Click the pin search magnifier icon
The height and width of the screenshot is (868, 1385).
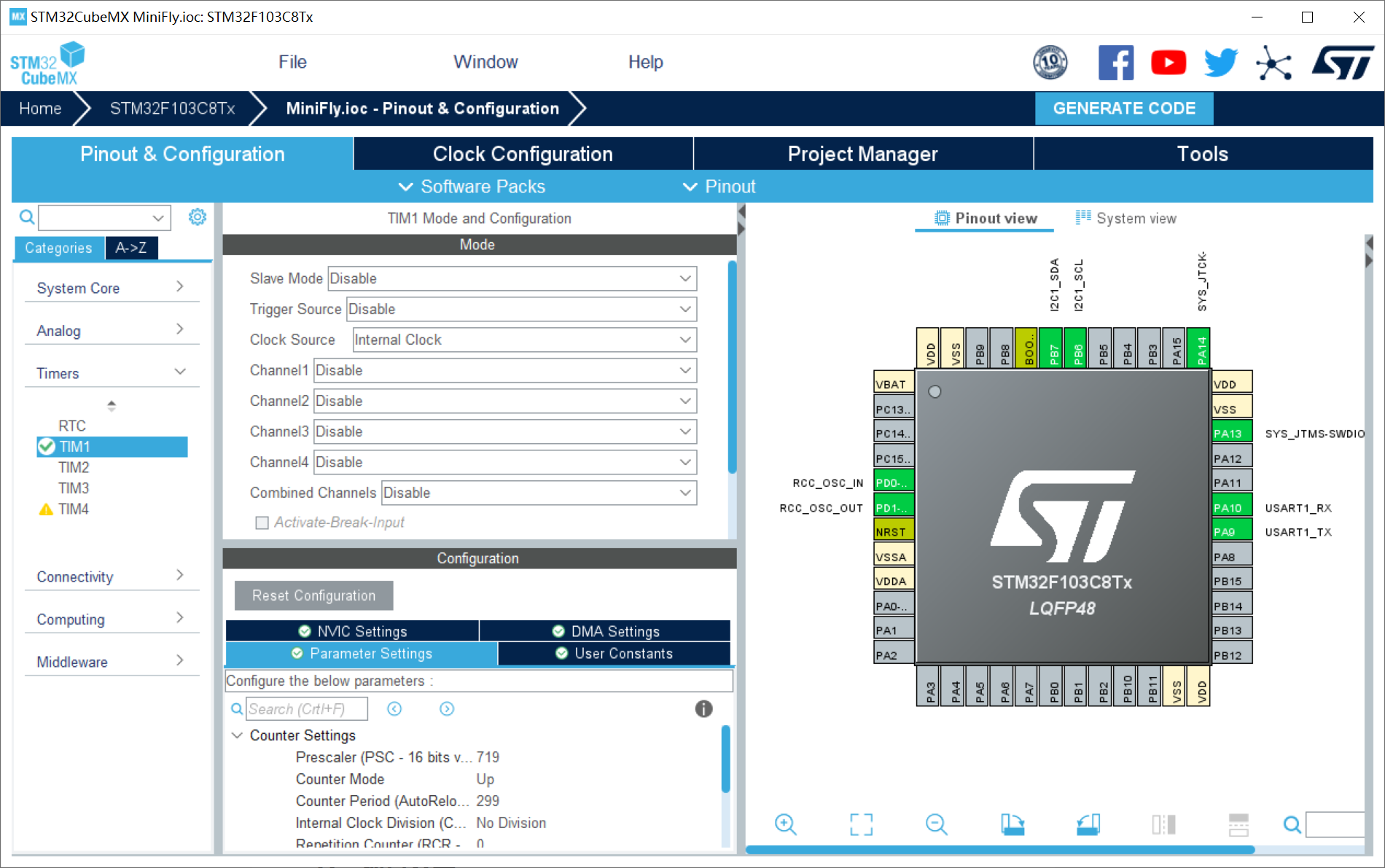coord(1292,824)
